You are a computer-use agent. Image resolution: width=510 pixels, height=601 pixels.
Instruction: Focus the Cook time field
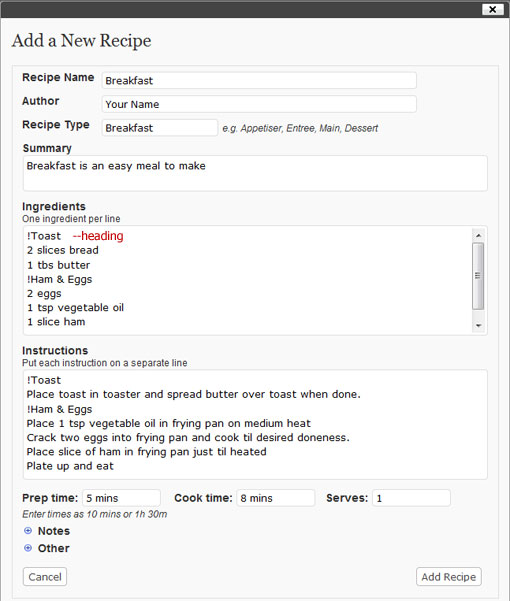(276, 498)
